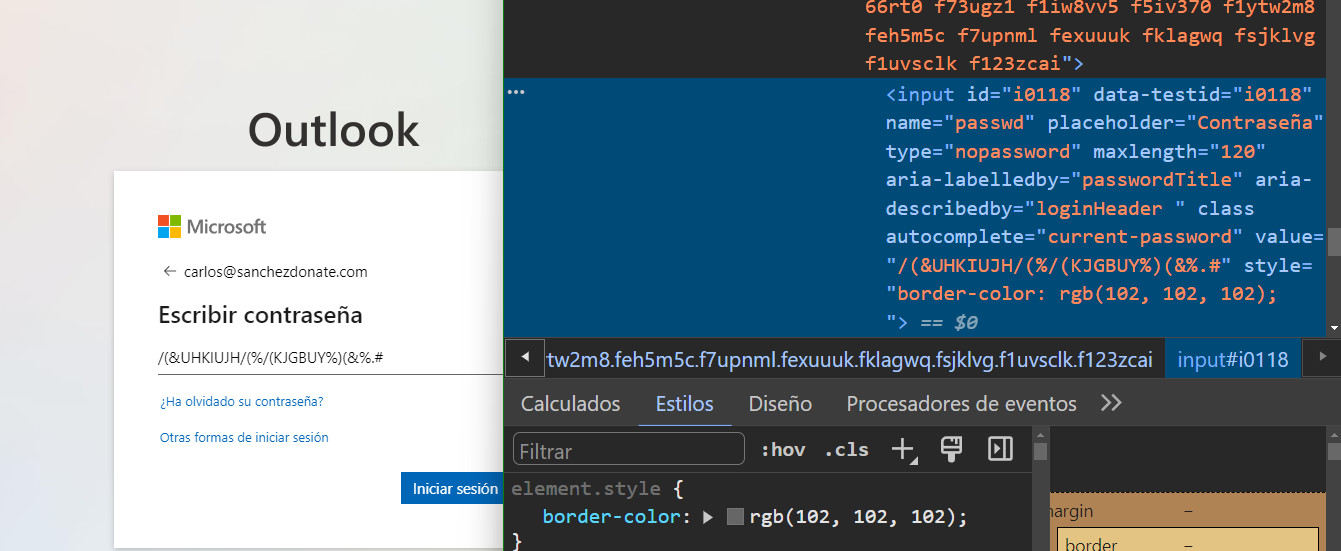Open the paintbrush rendering emulation icon
Viewport: 1341px width, 551px height.
(951, 450)
